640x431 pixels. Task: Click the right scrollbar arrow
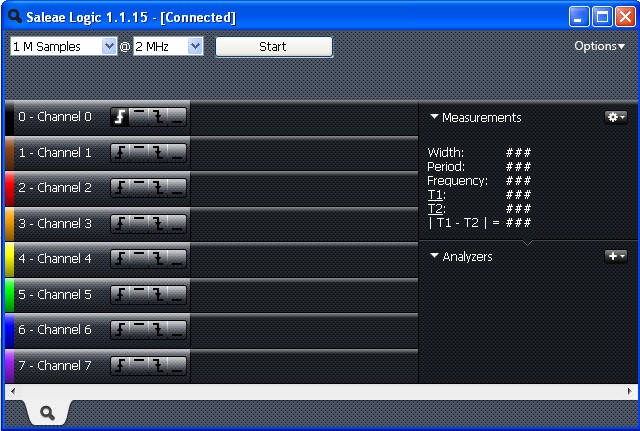(x=629, y=391)
